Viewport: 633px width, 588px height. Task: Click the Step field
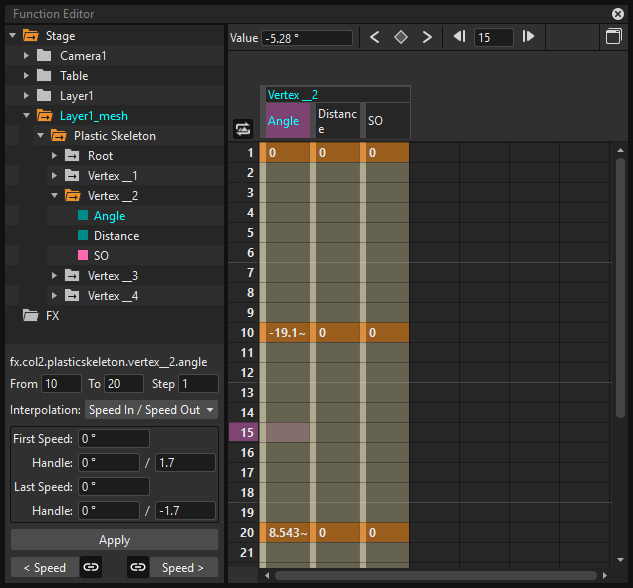click(198, 383)
